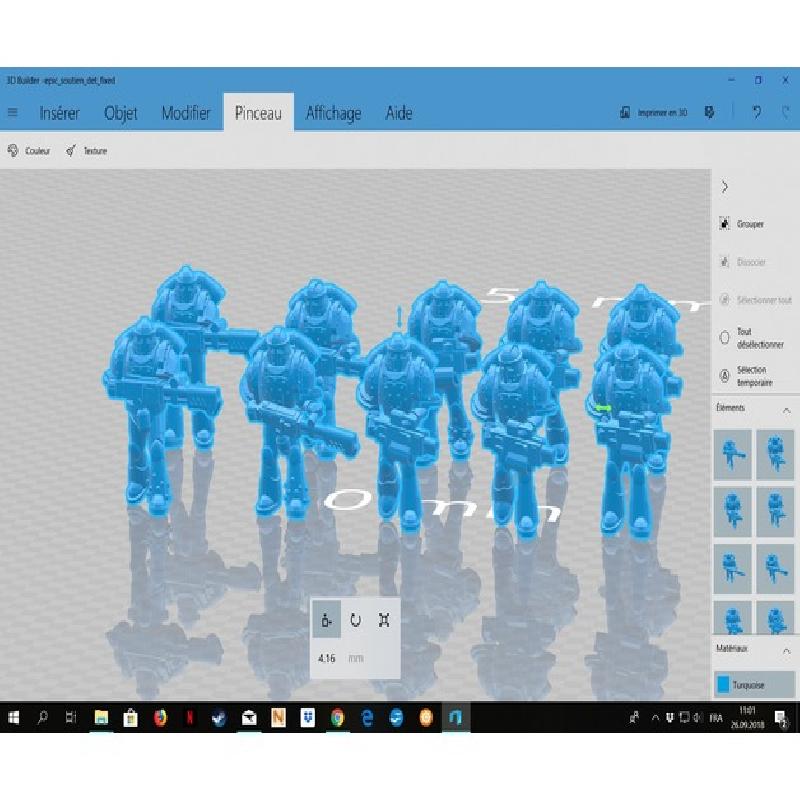The width and height of the screenshot is (800, 800).
Task: Open the Objet tab
Action: (x=120, y=113)
